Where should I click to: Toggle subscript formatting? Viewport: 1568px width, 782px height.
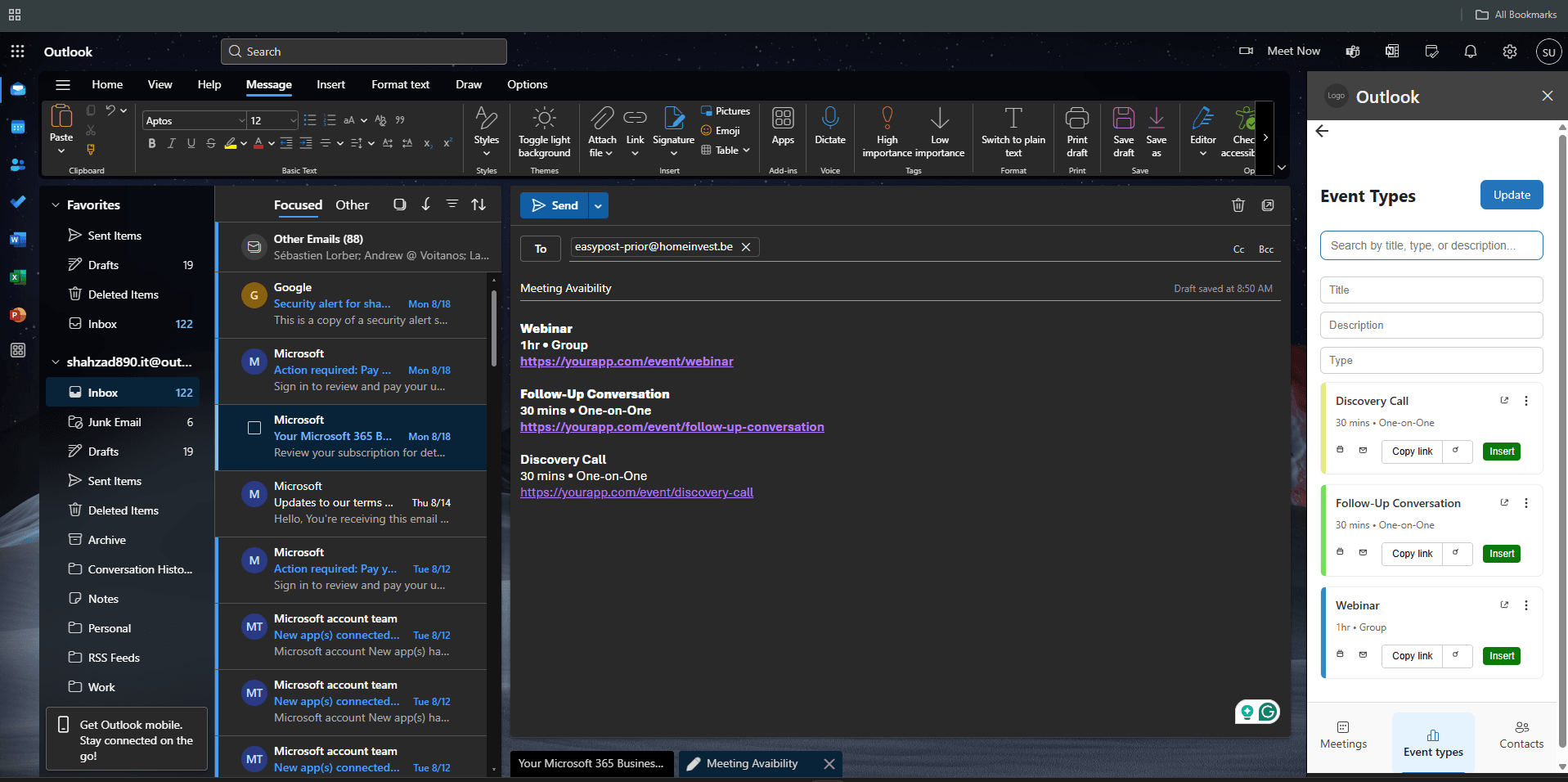click(x=428, y=143)
